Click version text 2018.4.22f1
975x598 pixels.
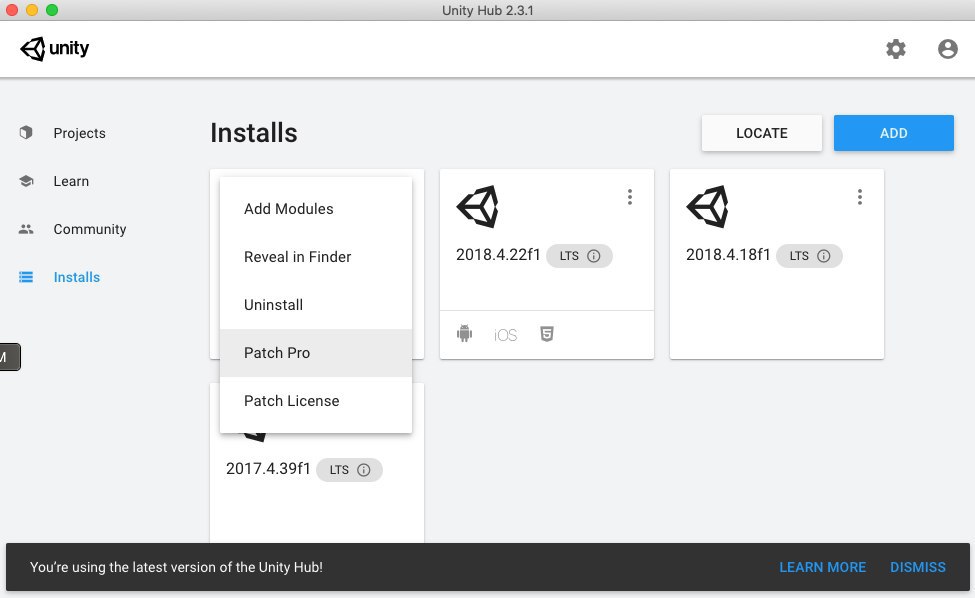pos(498,255)
